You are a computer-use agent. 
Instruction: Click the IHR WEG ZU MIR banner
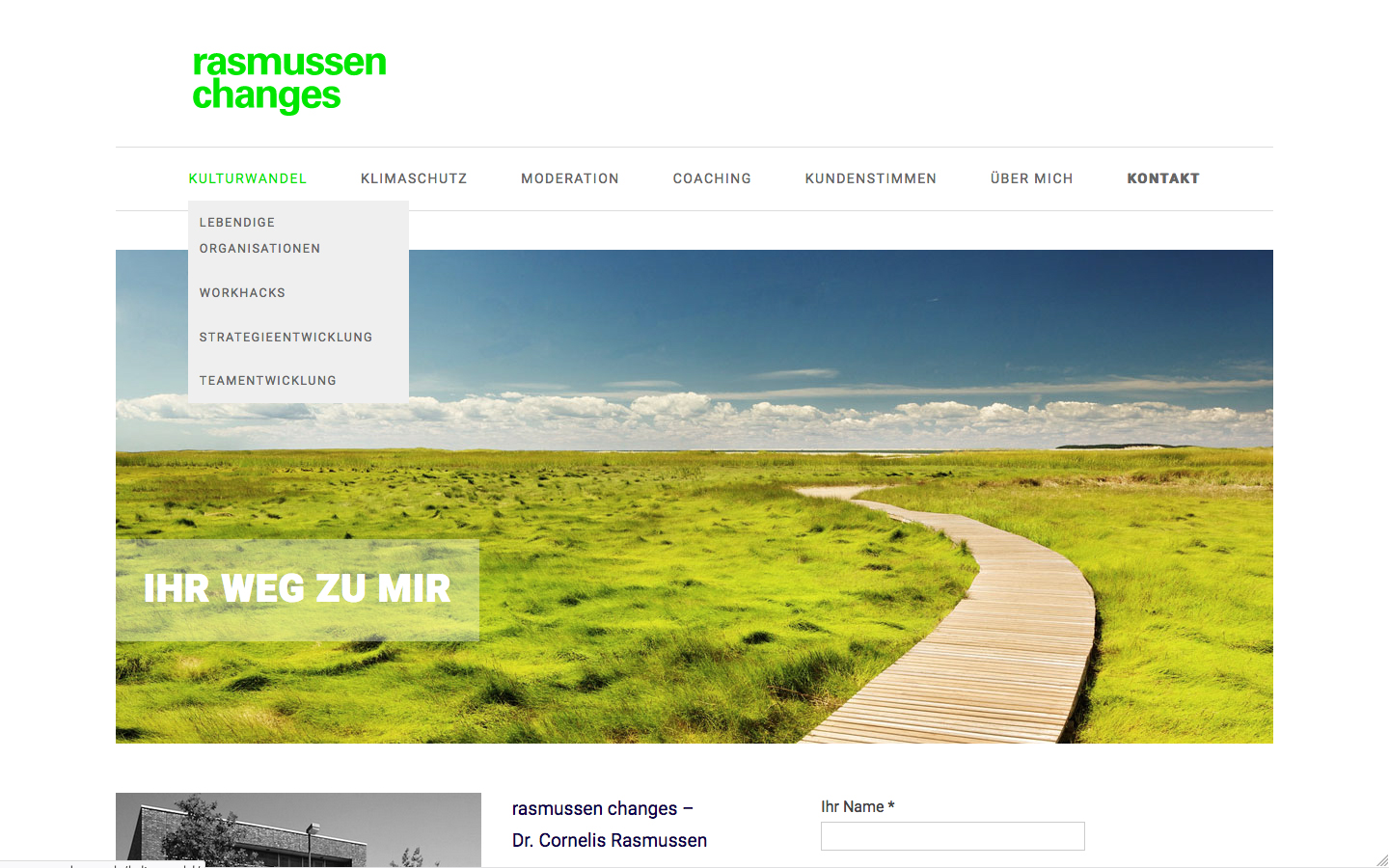[297, 589]
